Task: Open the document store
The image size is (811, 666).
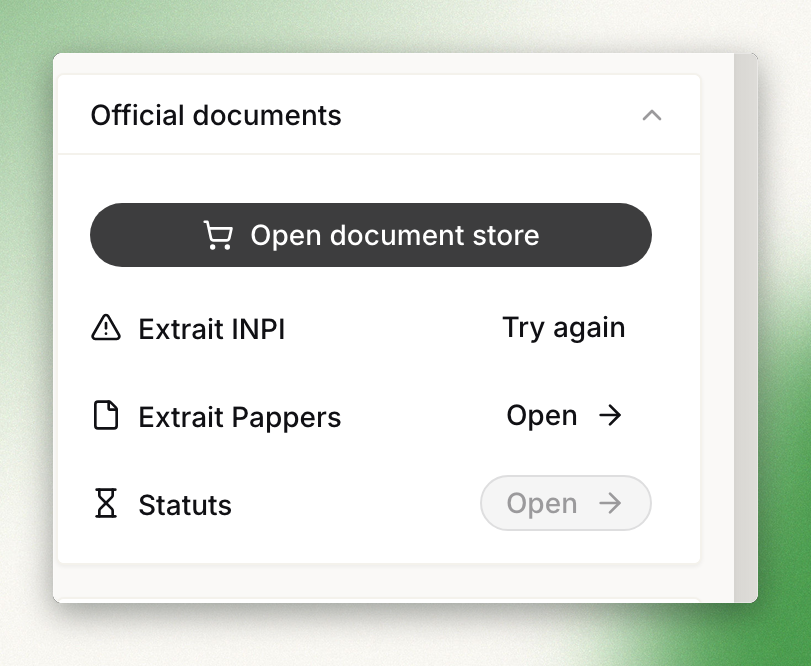Action: (x=371, y=235)
